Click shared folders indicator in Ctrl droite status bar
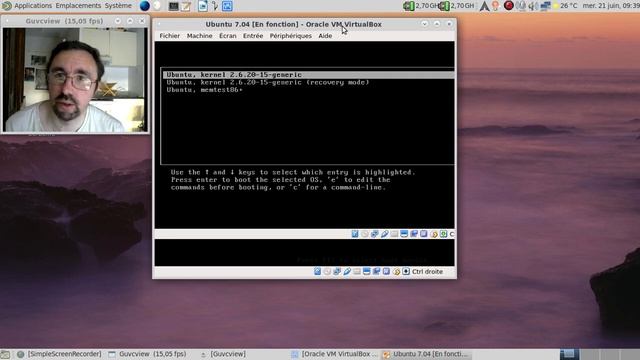The width and height of the screenshot is (640, 360). pyautogui.click(x=357, y=271)
